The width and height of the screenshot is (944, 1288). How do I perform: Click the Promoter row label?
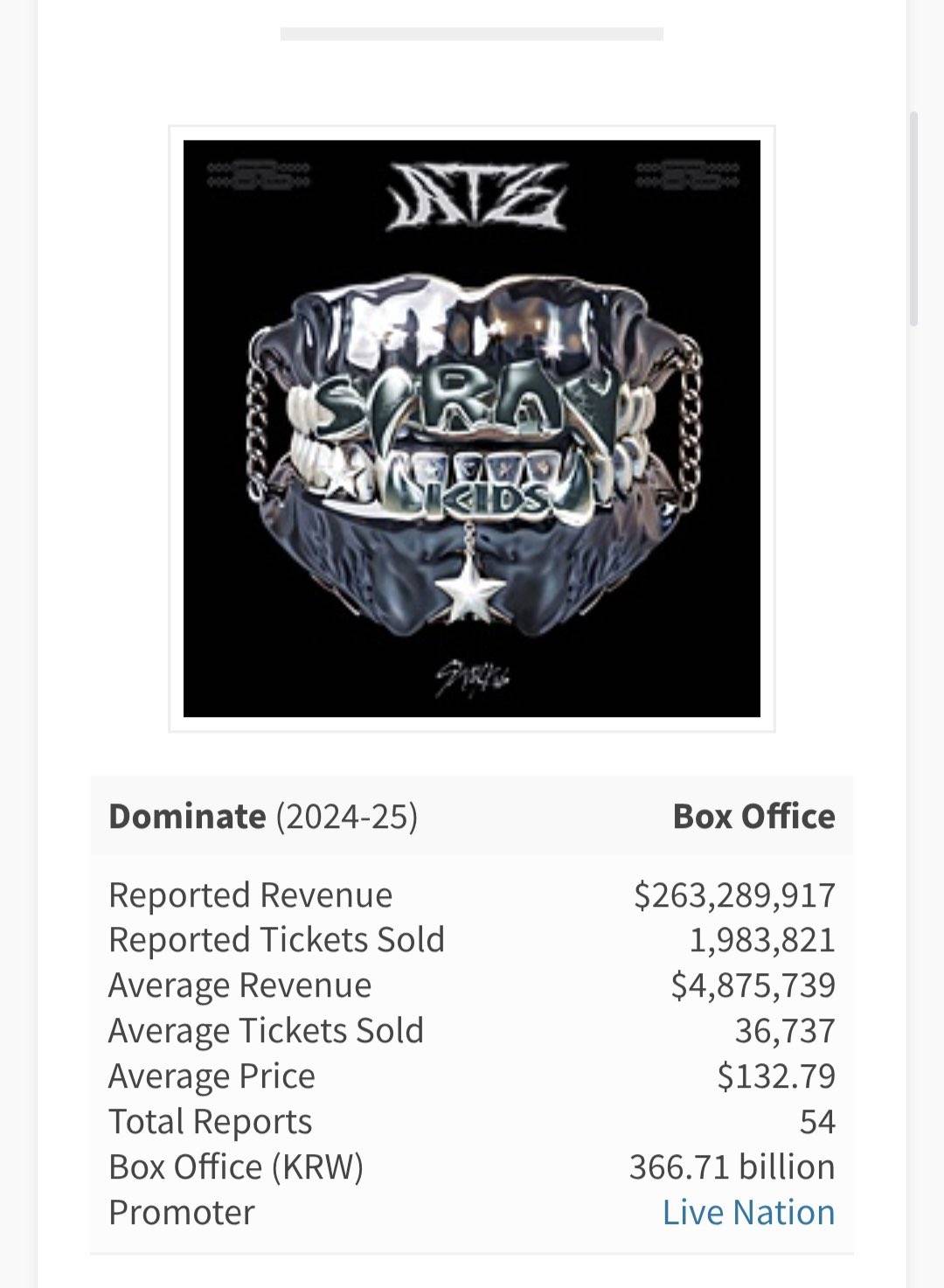181,1213
